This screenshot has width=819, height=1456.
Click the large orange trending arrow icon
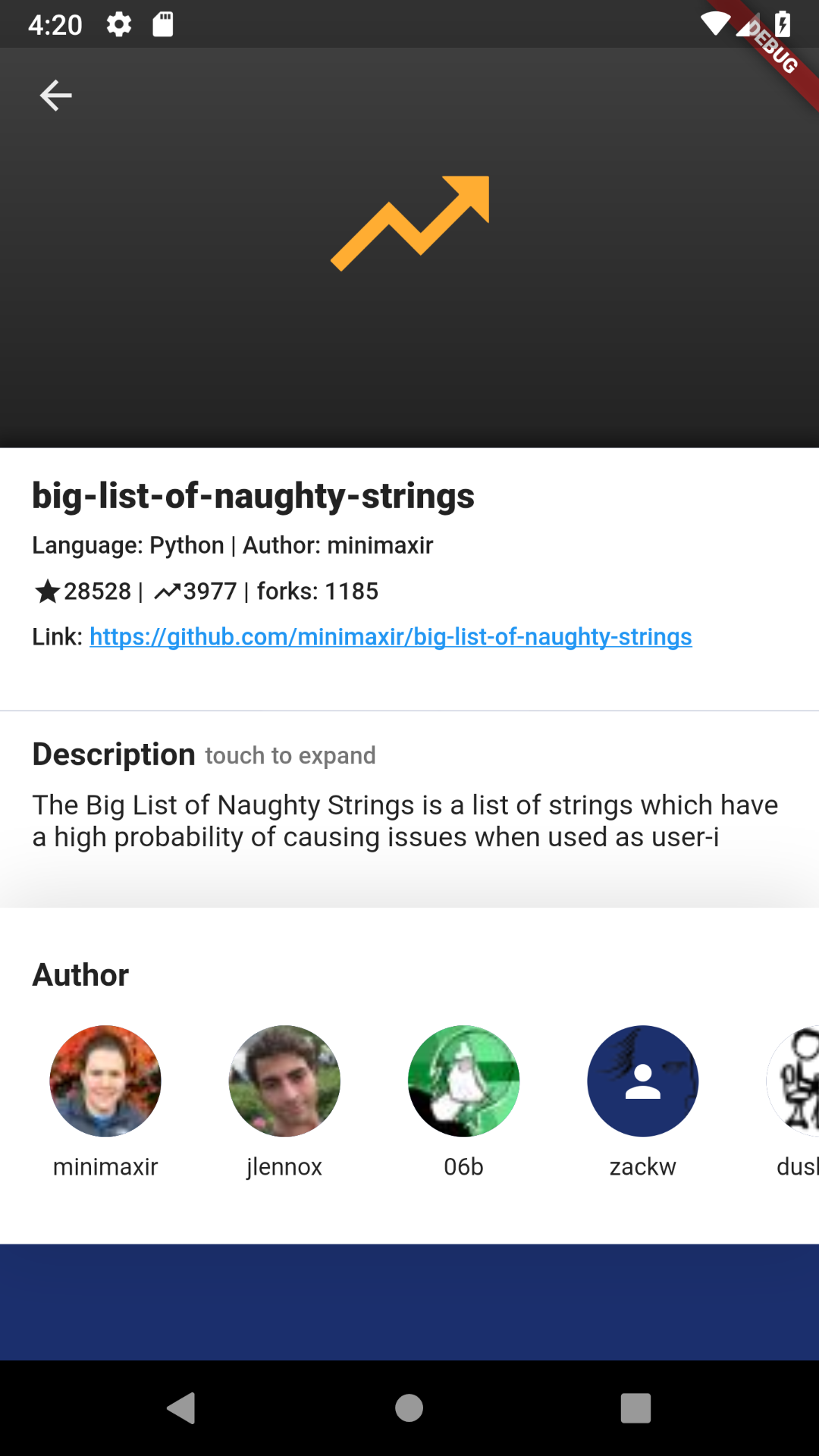410,223
